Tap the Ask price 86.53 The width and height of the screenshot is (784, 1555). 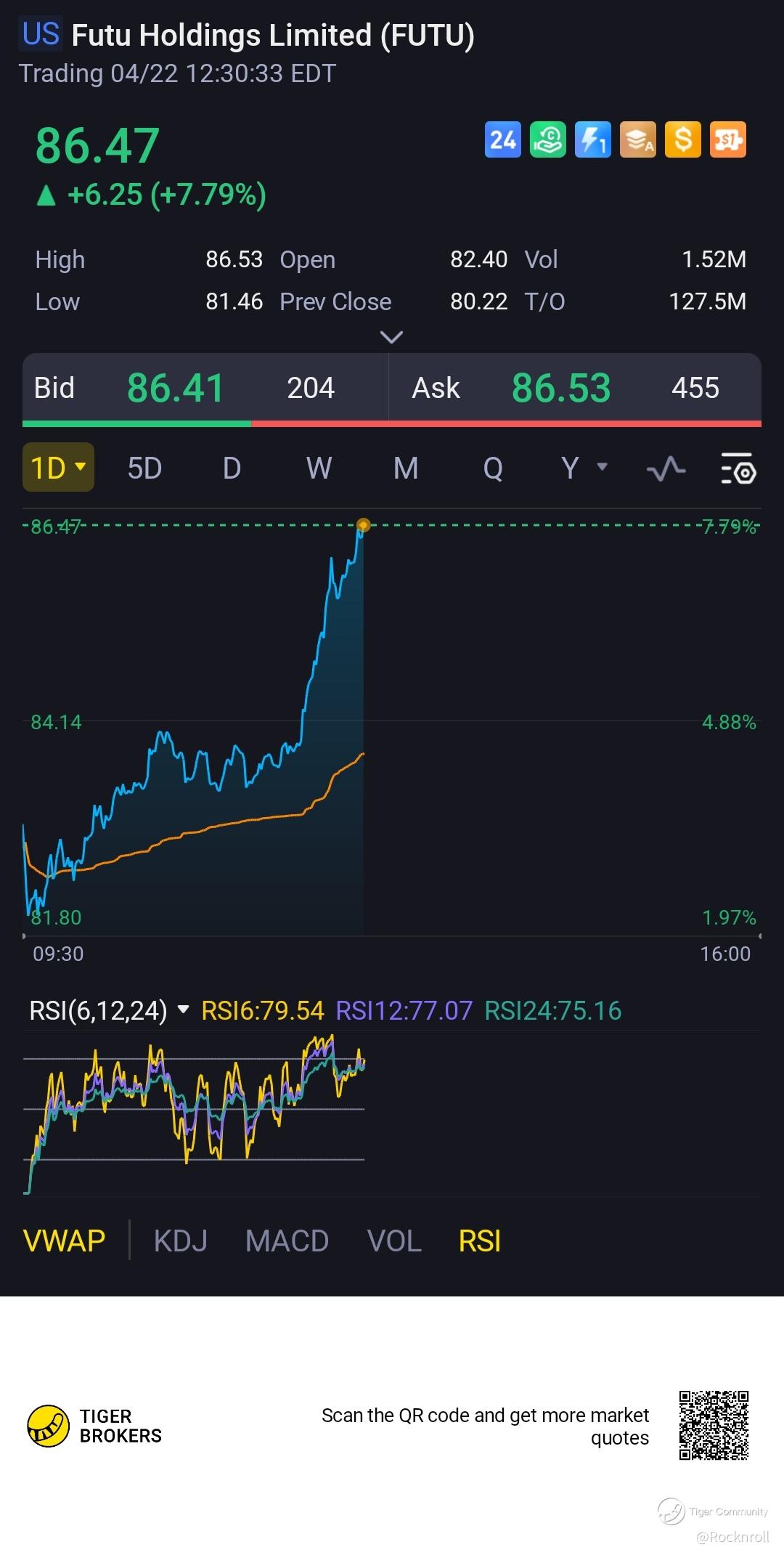pyautogui.click(x=561, y=388)
